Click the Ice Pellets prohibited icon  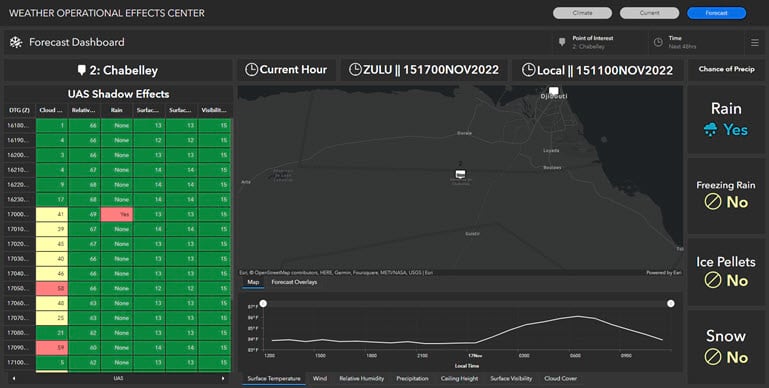[713, 280]
